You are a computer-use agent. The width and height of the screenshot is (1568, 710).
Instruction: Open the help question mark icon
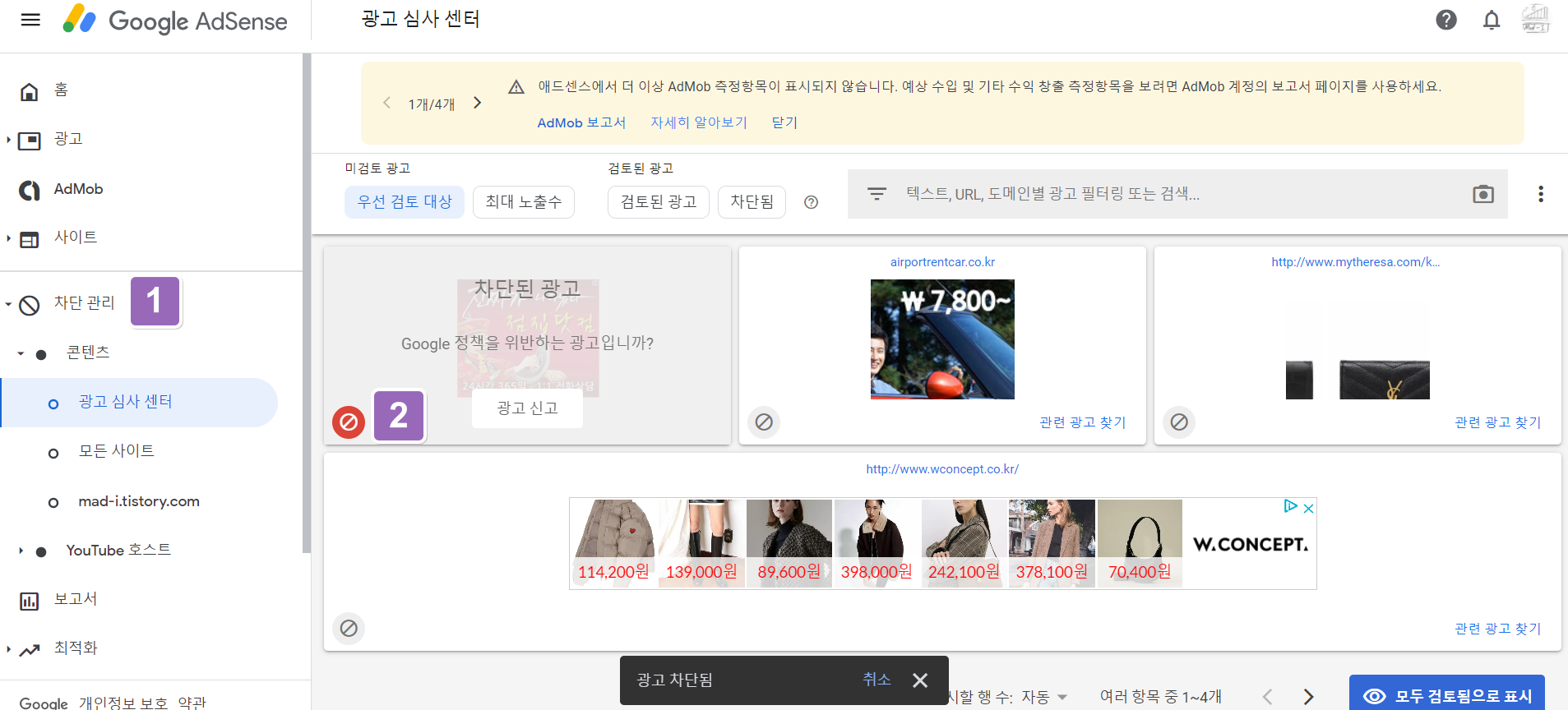[1446, 20]
